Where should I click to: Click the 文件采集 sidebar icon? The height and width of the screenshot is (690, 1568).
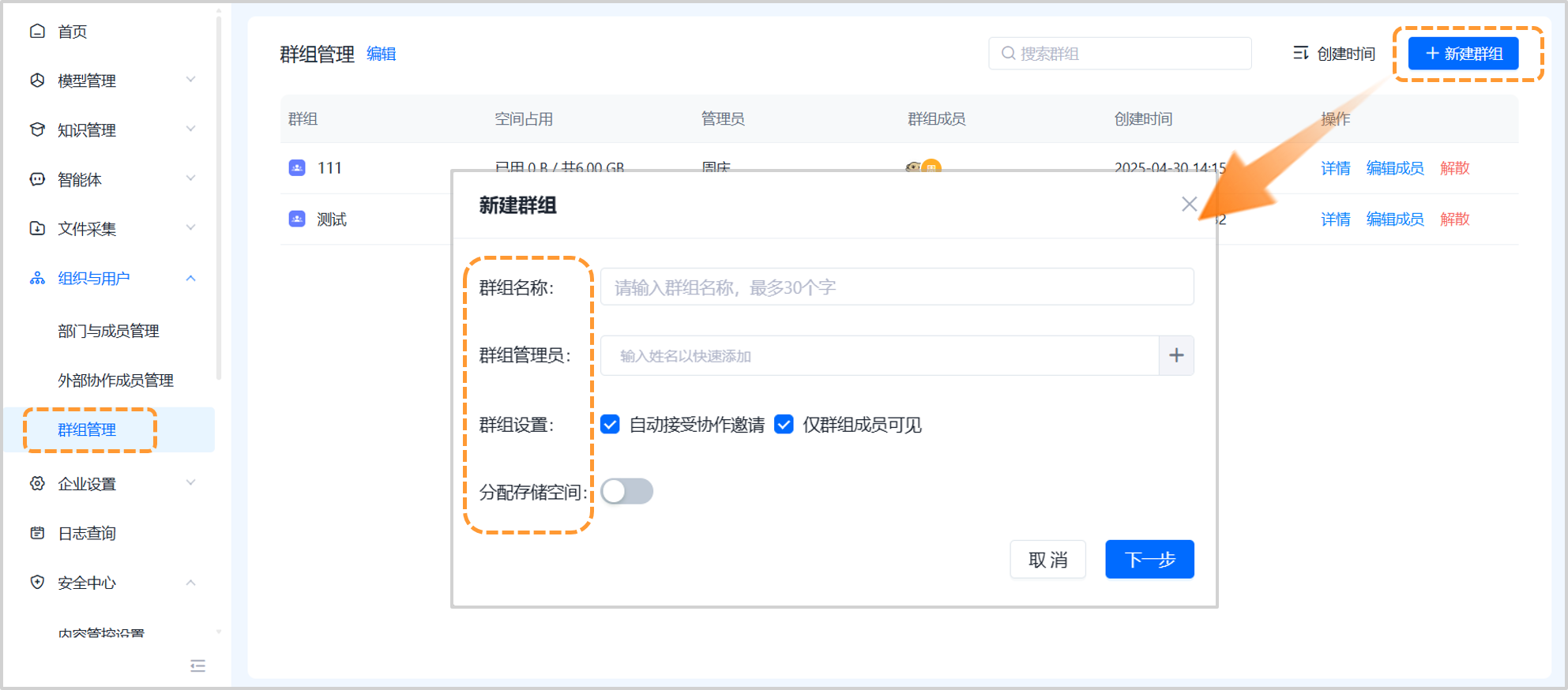(x=37, y=228)
